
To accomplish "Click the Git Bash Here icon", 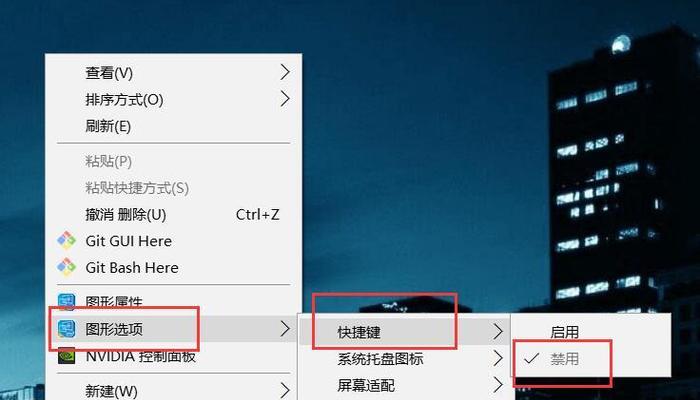I will 67,267.
